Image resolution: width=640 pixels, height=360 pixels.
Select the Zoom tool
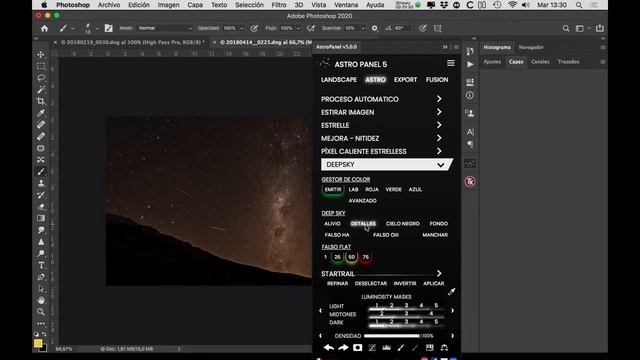pos(41,312)
